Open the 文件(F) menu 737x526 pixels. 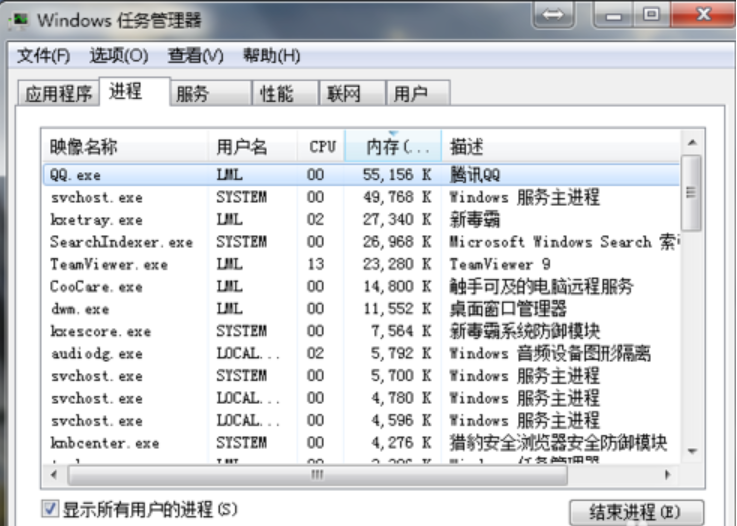point(44,55)
